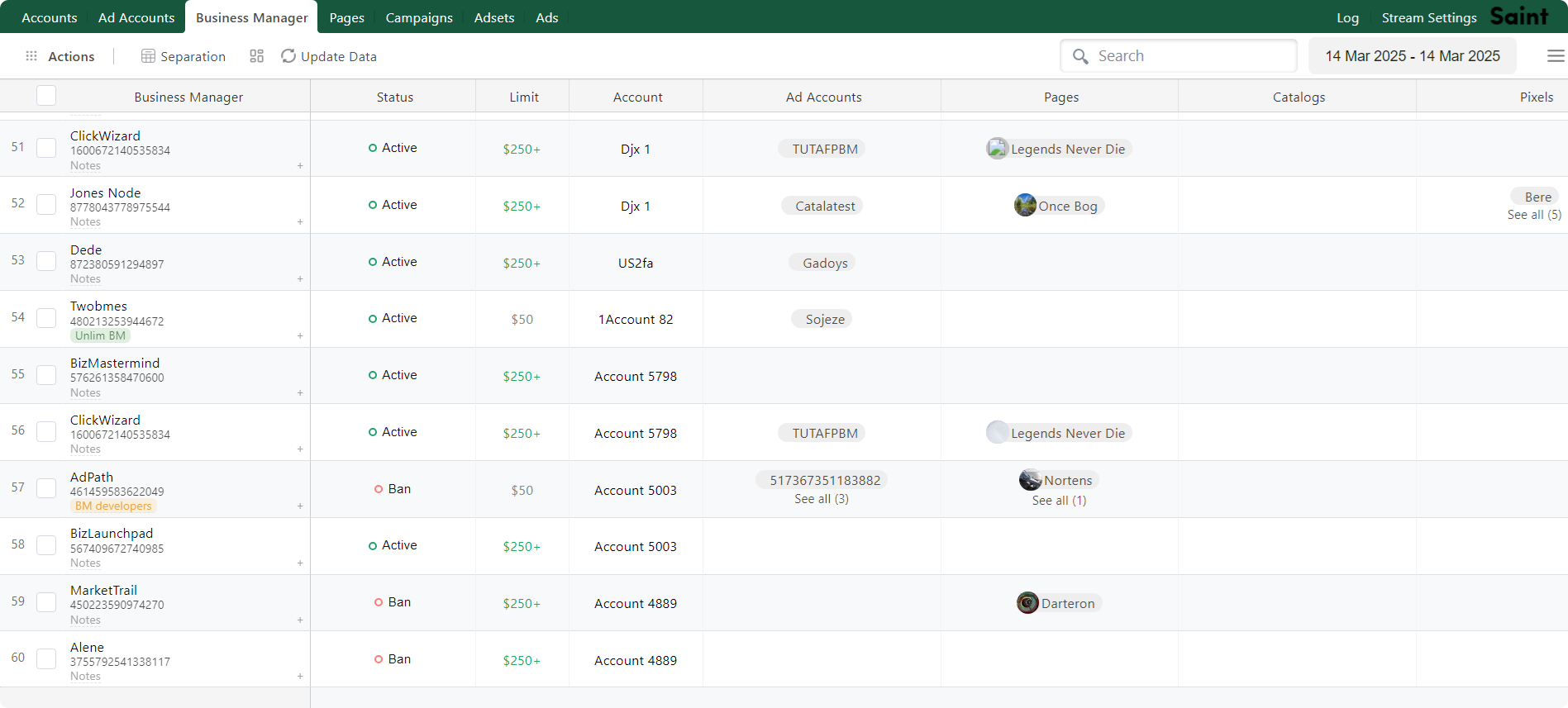1568x708 pixels.
Task: Check the Twobmes row checkbox
Action: [x=46, y=318]
